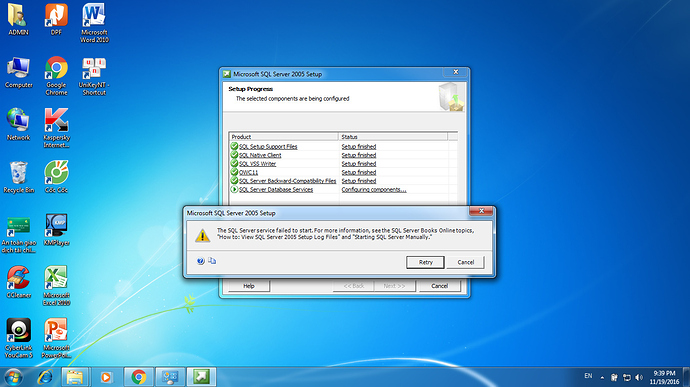This screenshot has width=690, height=387.
Task: Launch Google Chrome from desktop
Action: click(56, 76)
